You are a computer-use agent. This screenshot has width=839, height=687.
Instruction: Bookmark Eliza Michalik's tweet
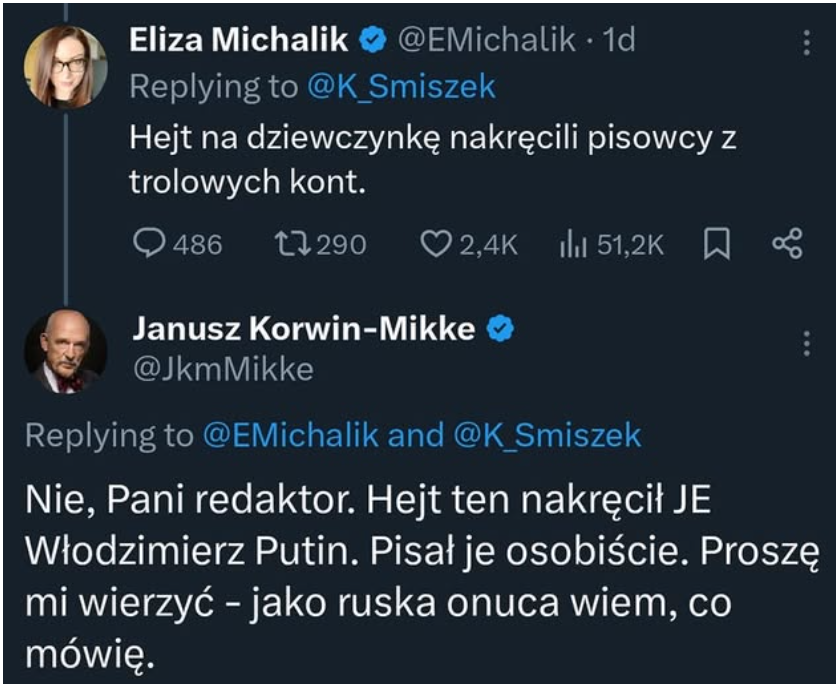coord(717,244)
